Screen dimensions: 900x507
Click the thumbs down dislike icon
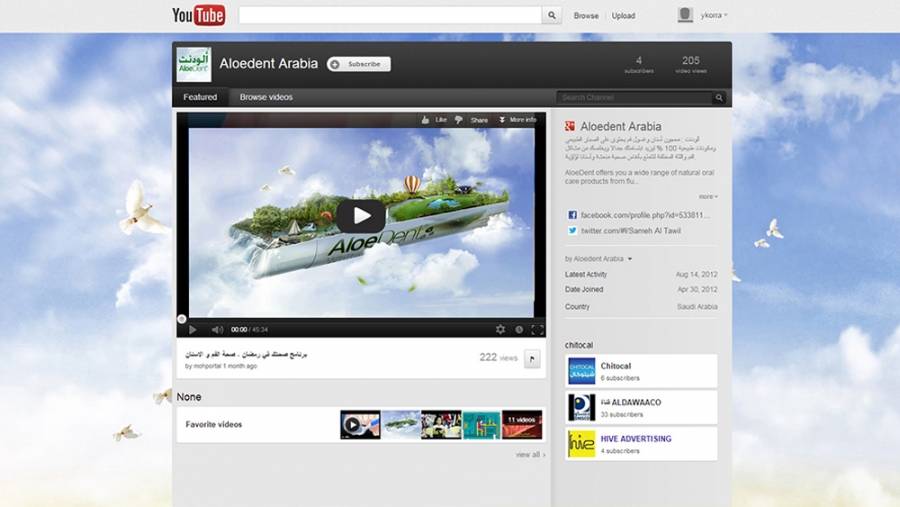point(459,120)
